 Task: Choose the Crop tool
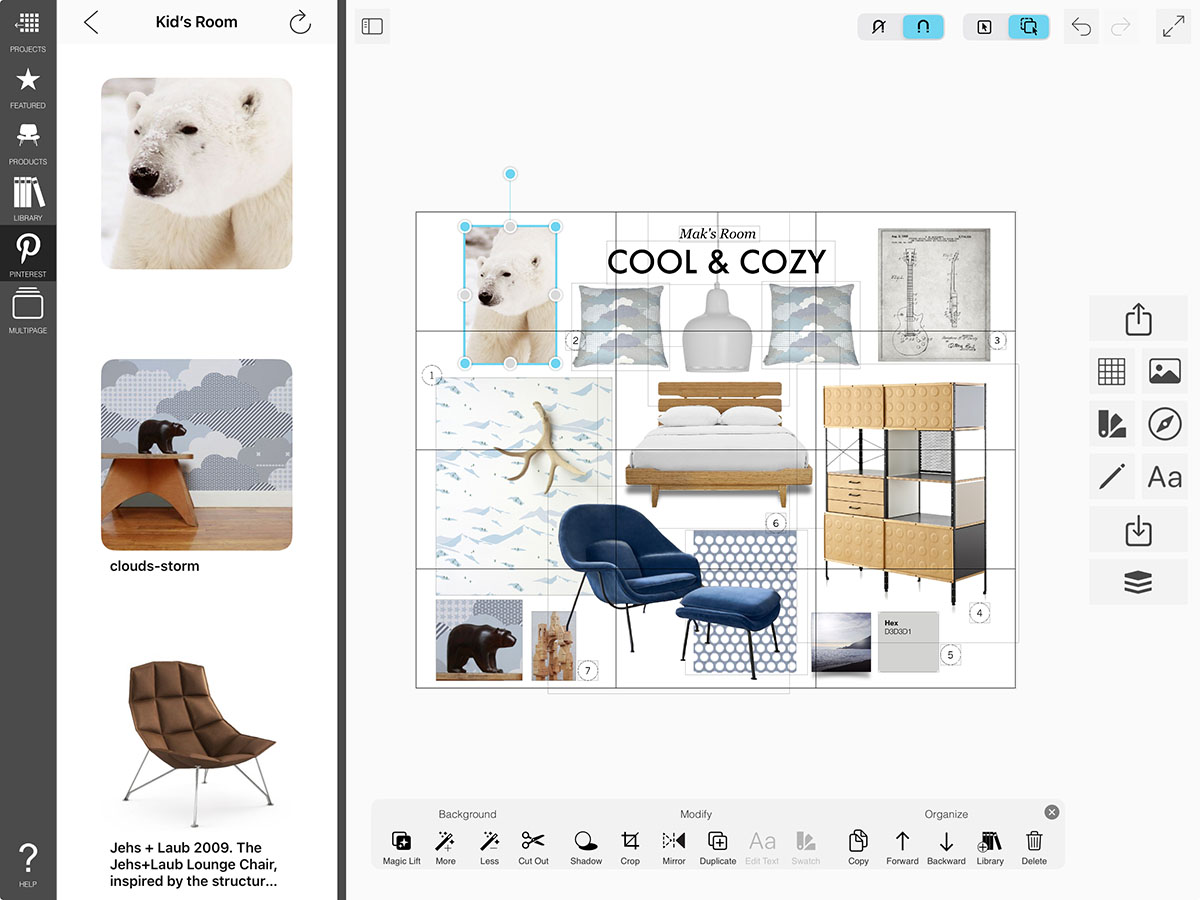point(630,846)
